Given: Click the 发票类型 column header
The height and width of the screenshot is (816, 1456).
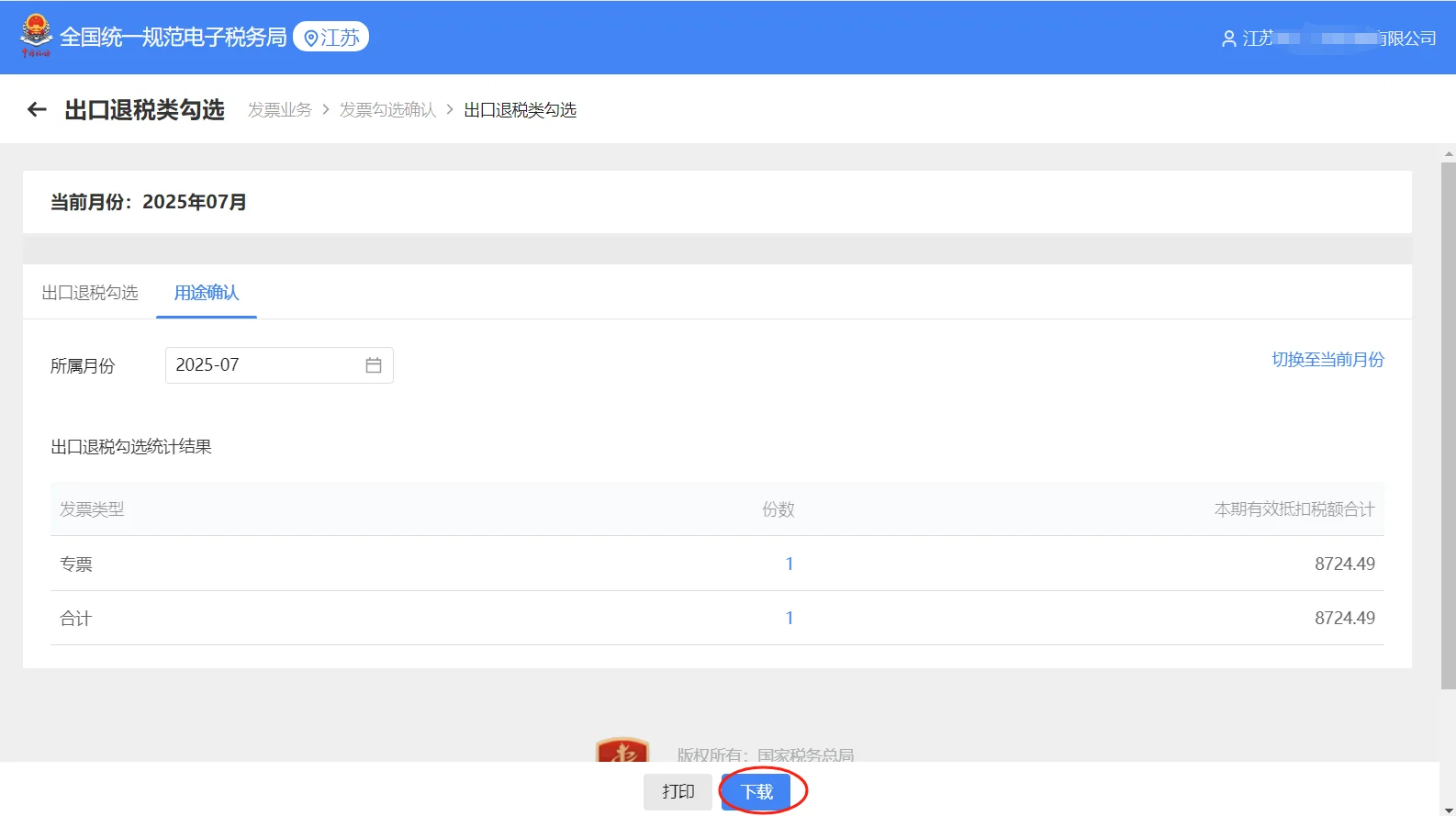Looking at the screenshot, I should [92, 509].
